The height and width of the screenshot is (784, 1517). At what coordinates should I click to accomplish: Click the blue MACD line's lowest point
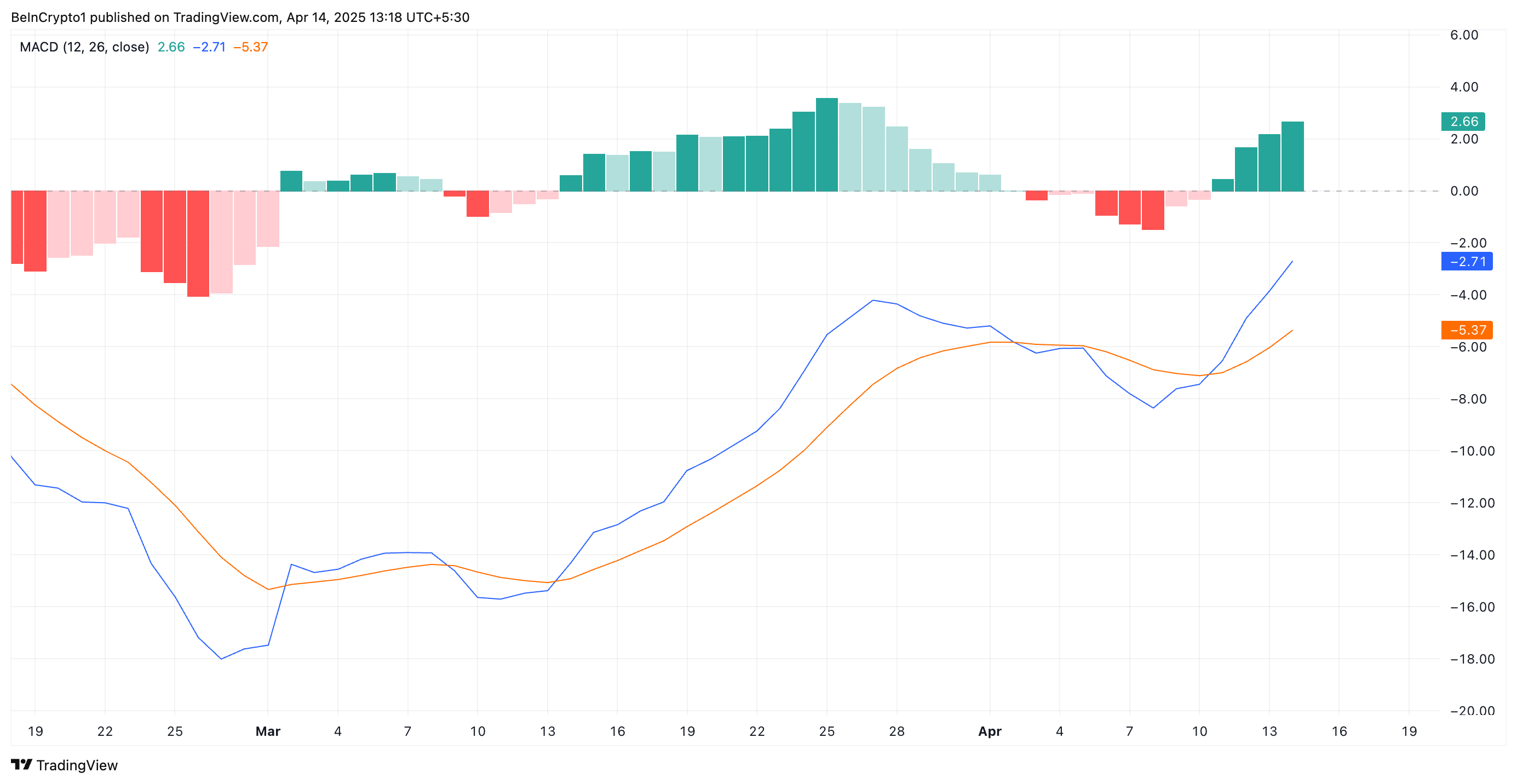pyautogui.click(x=221, y=659)
